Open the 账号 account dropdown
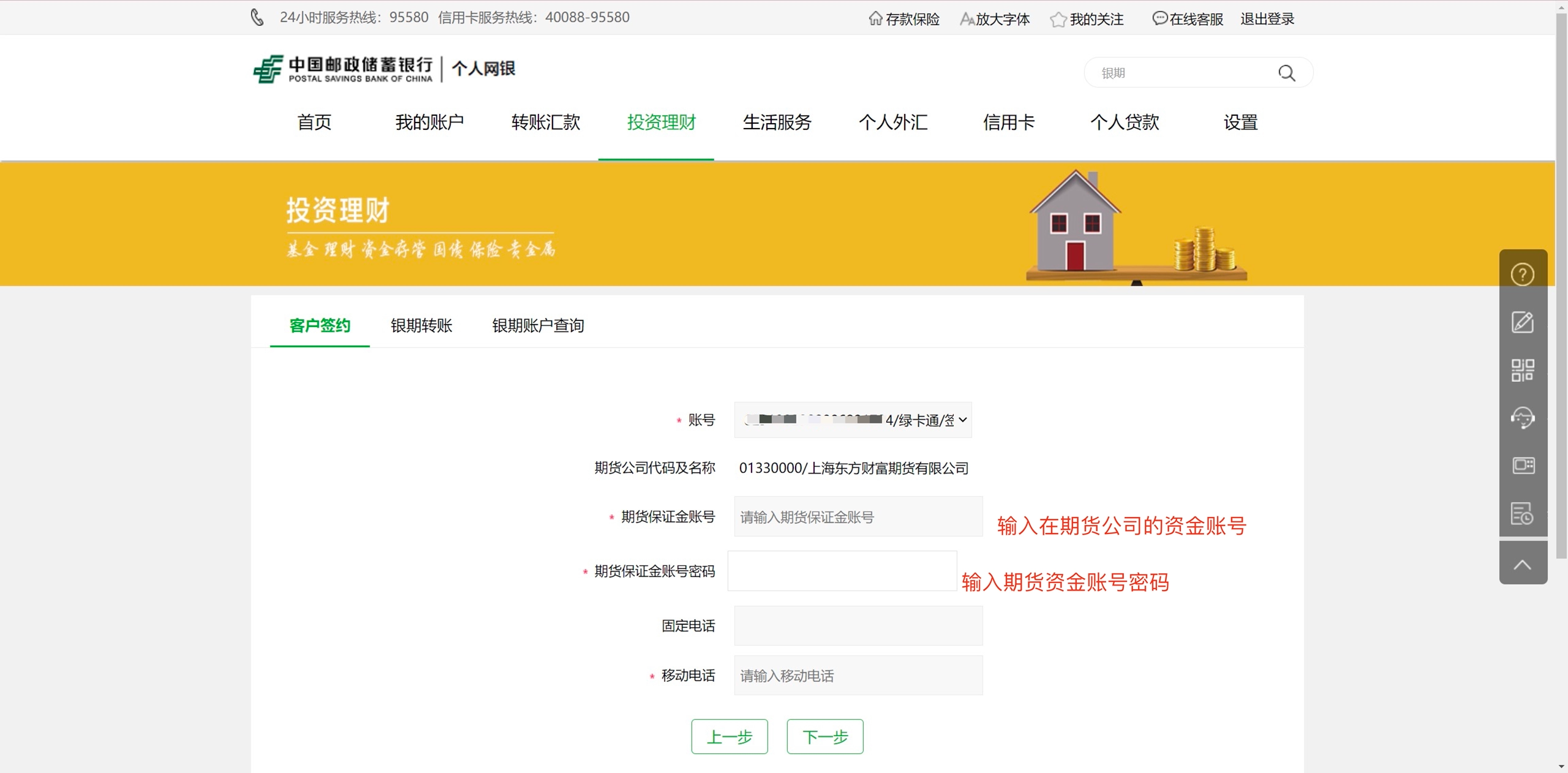Viewport: 1568px width, 773px height. click(x=853, y=420)
